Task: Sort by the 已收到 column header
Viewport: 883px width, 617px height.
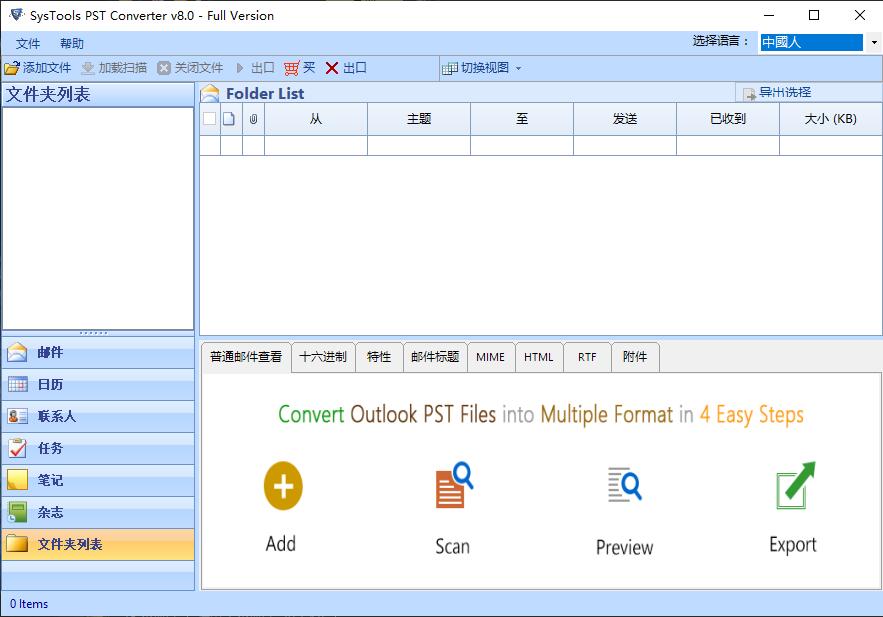Action: coord(728,119)
